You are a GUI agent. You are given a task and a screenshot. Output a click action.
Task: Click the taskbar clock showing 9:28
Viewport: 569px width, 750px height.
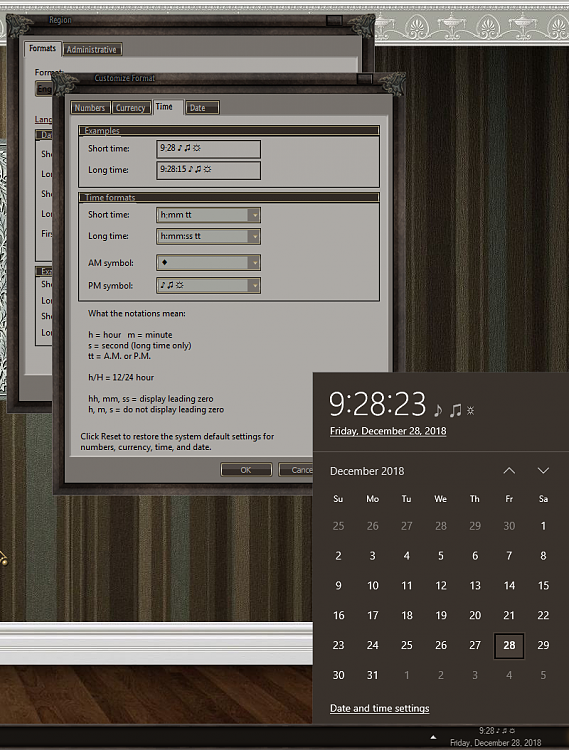click(496, 737)
